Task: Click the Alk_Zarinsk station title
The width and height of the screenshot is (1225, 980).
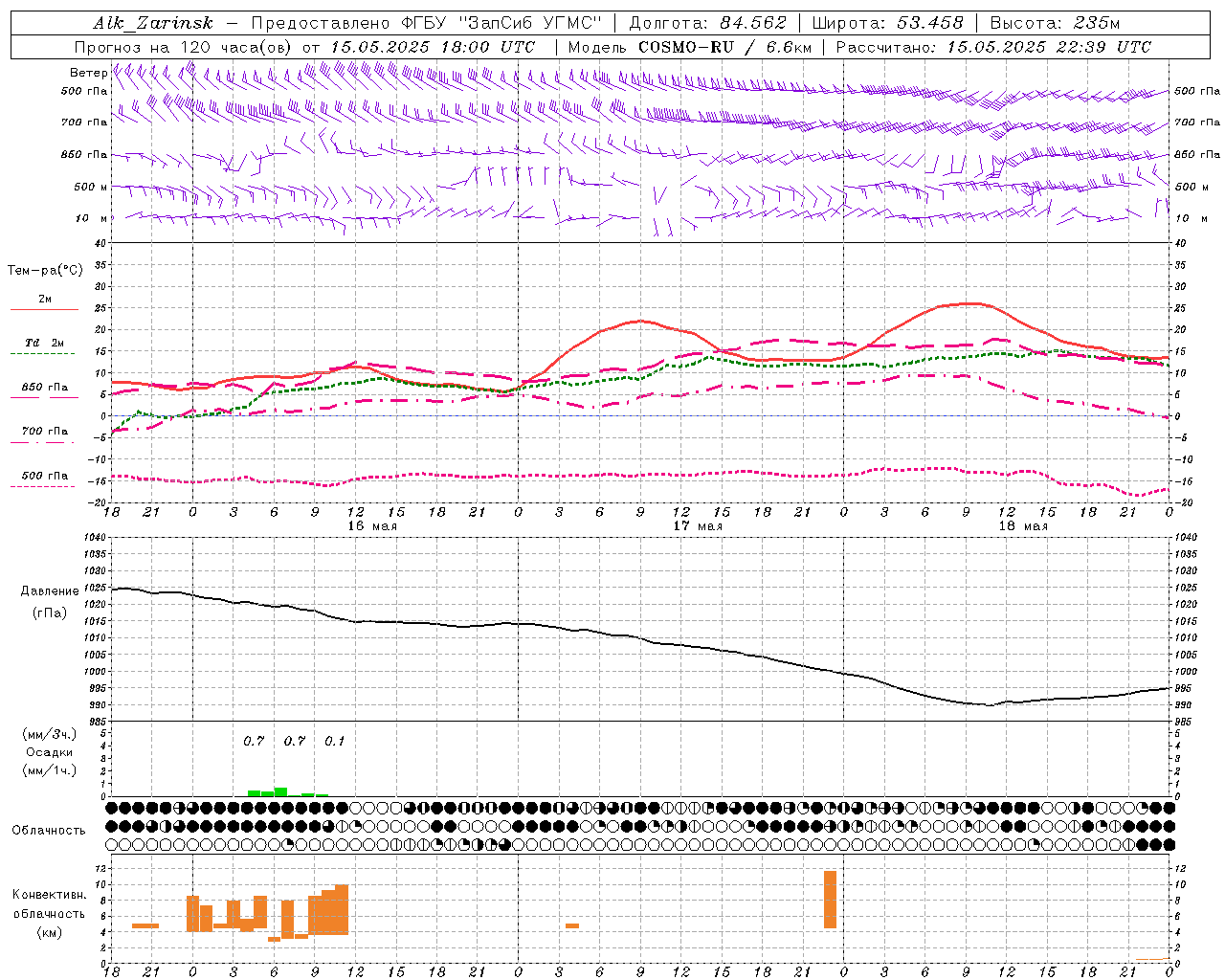Action: (x=153, y=23)
